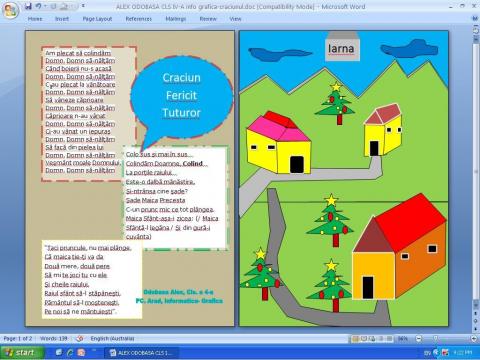Open the round Office Button menu
The width and height of the screenshot is (480, 360).
10,11
